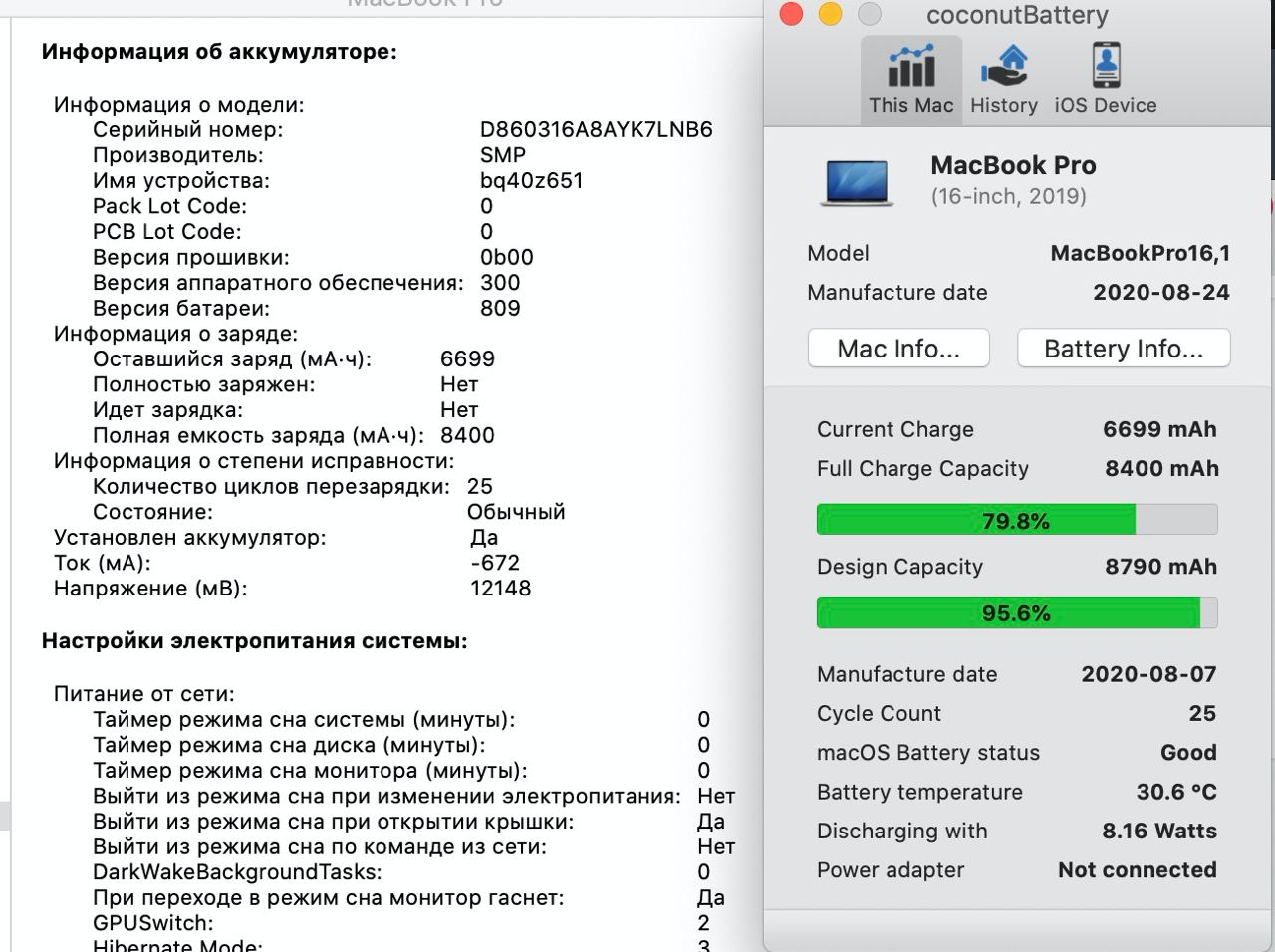
Task: Click full charge capacity 8400 in System Information
Action: pyautogui.click(x=467, y=435)
